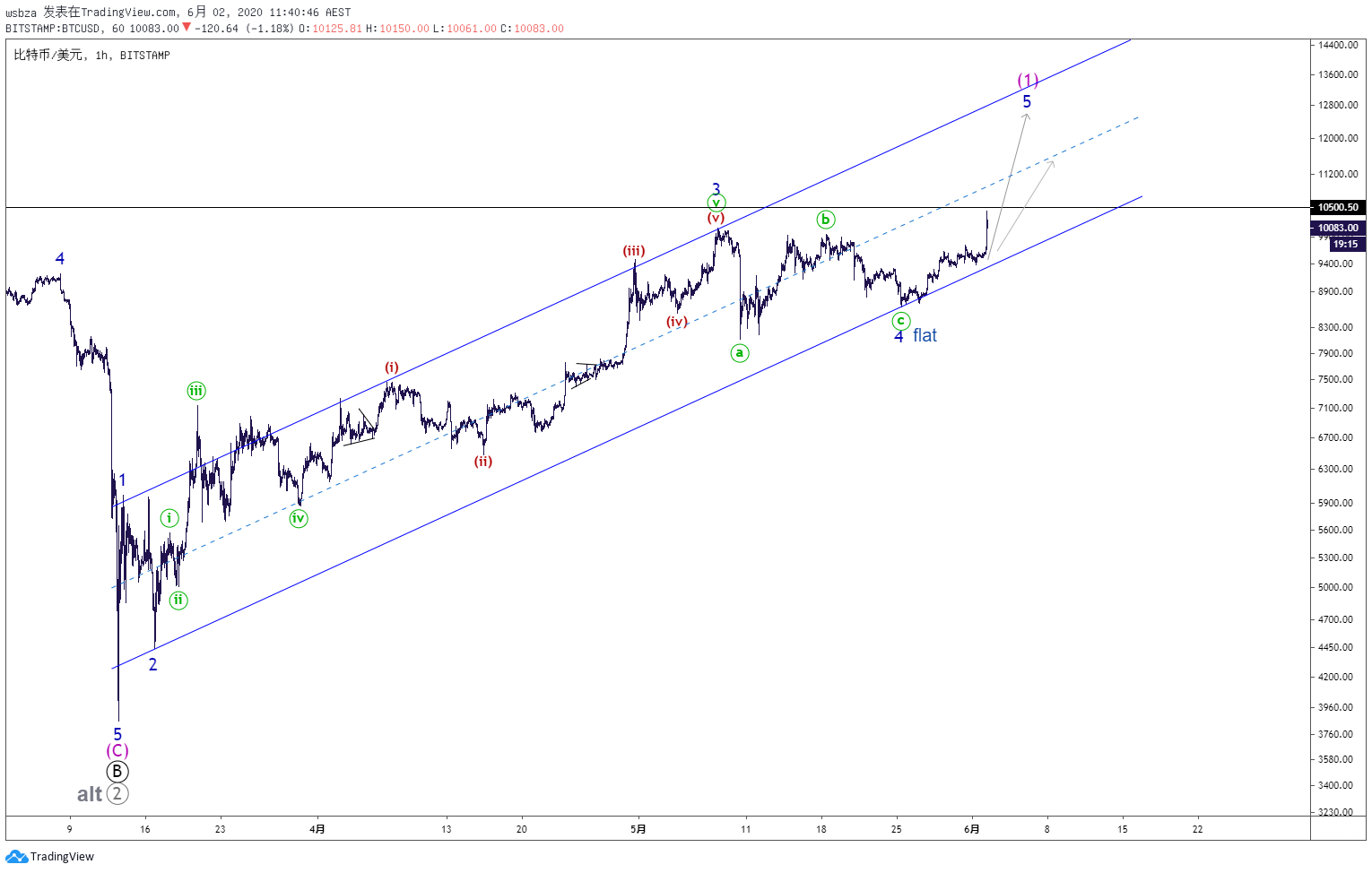This screenshot has height=873, width=1372.
Task: Click the gray alt 2 wave label
Action: pos(102,794)
